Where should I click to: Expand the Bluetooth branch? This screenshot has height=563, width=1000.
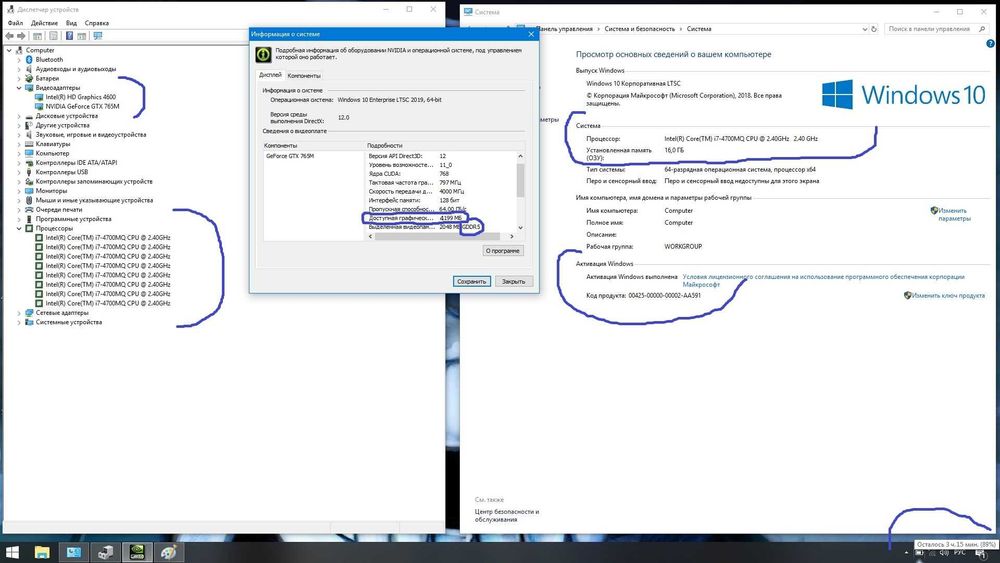pyautogui.click(x=19, y=59)
